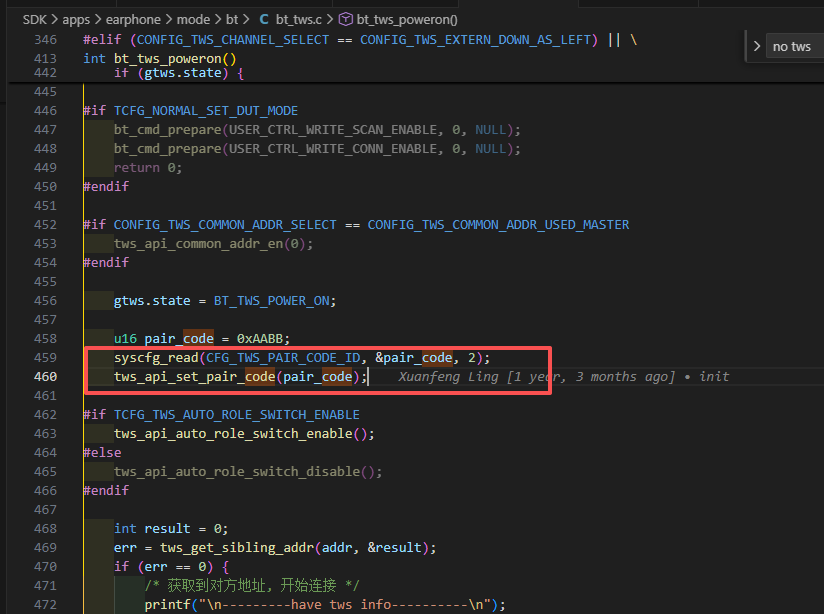Screen dimensions: 824x614
Task: Open the bt_tws_poweron() breadcrumb symbol
Action: (x=407, y=19)
